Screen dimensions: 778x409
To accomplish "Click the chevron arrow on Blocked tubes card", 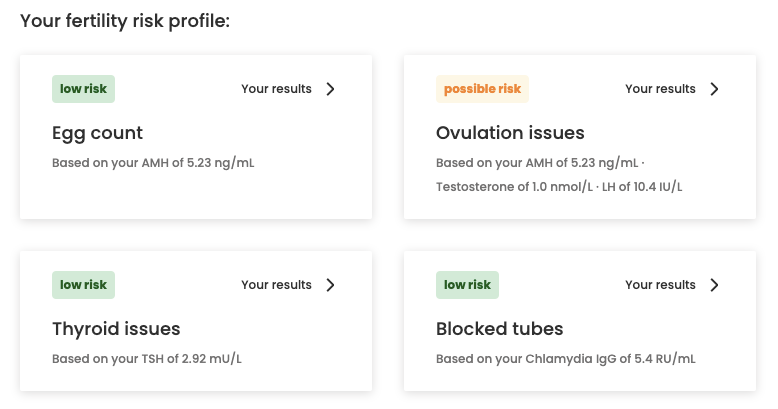I will point(714,285).
